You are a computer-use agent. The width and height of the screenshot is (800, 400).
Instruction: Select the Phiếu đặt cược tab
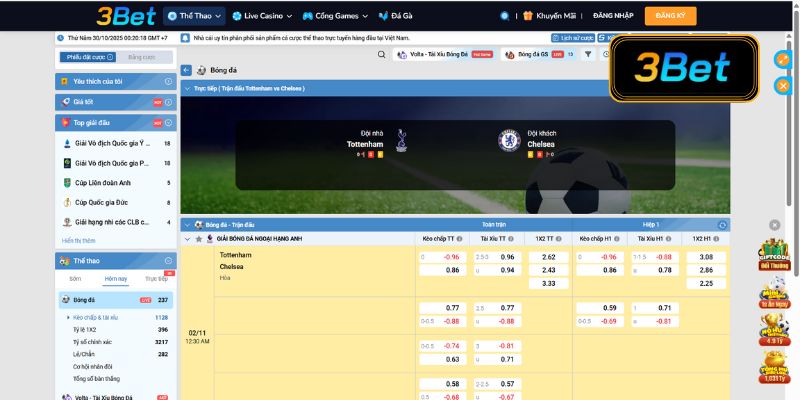pos(88,57)
